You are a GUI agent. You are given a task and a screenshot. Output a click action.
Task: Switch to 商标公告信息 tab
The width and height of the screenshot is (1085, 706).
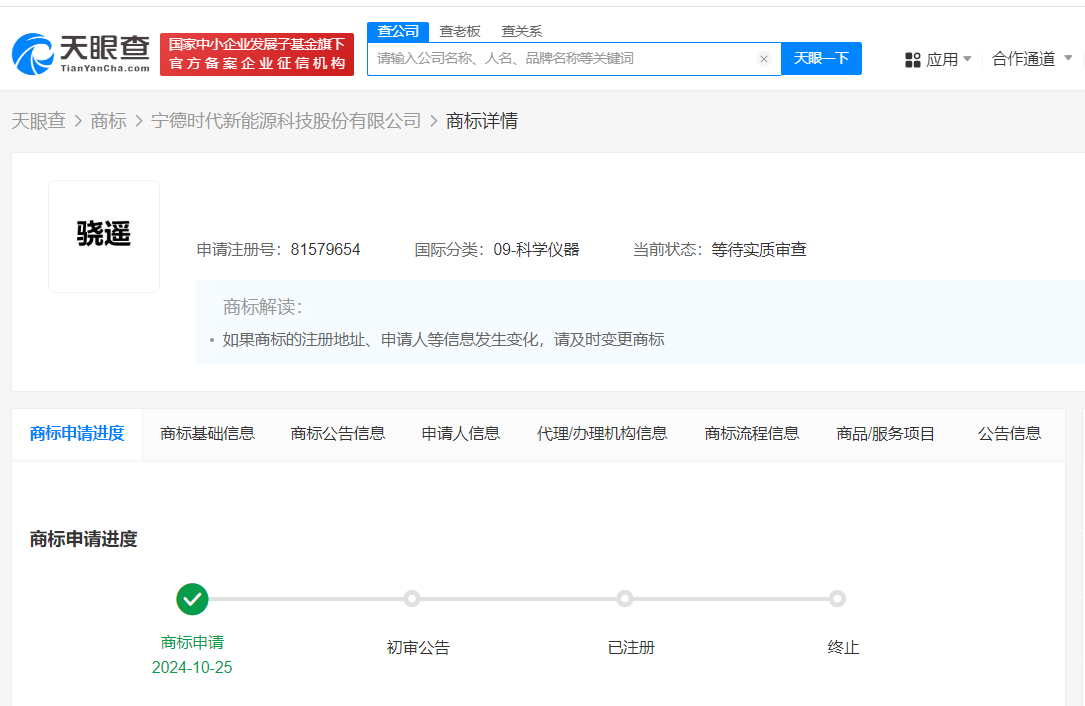[x=338, y=434]
